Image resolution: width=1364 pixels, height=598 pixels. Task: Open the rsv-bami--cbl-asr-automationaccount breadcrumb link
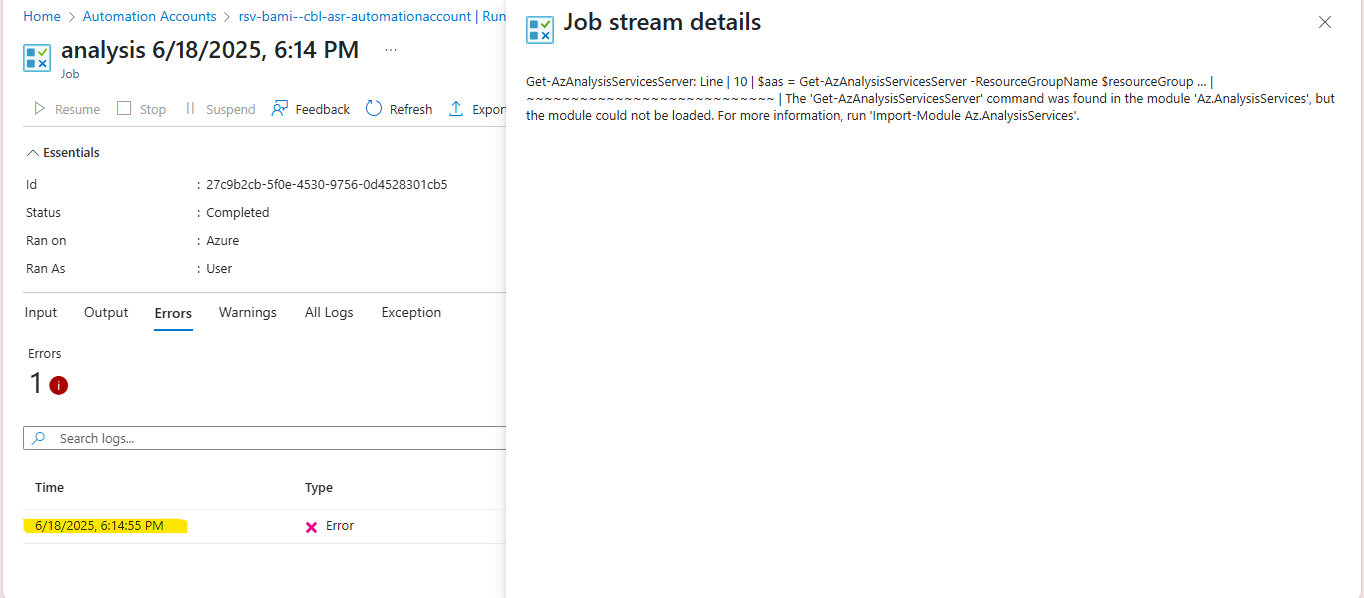coord(372,16)
